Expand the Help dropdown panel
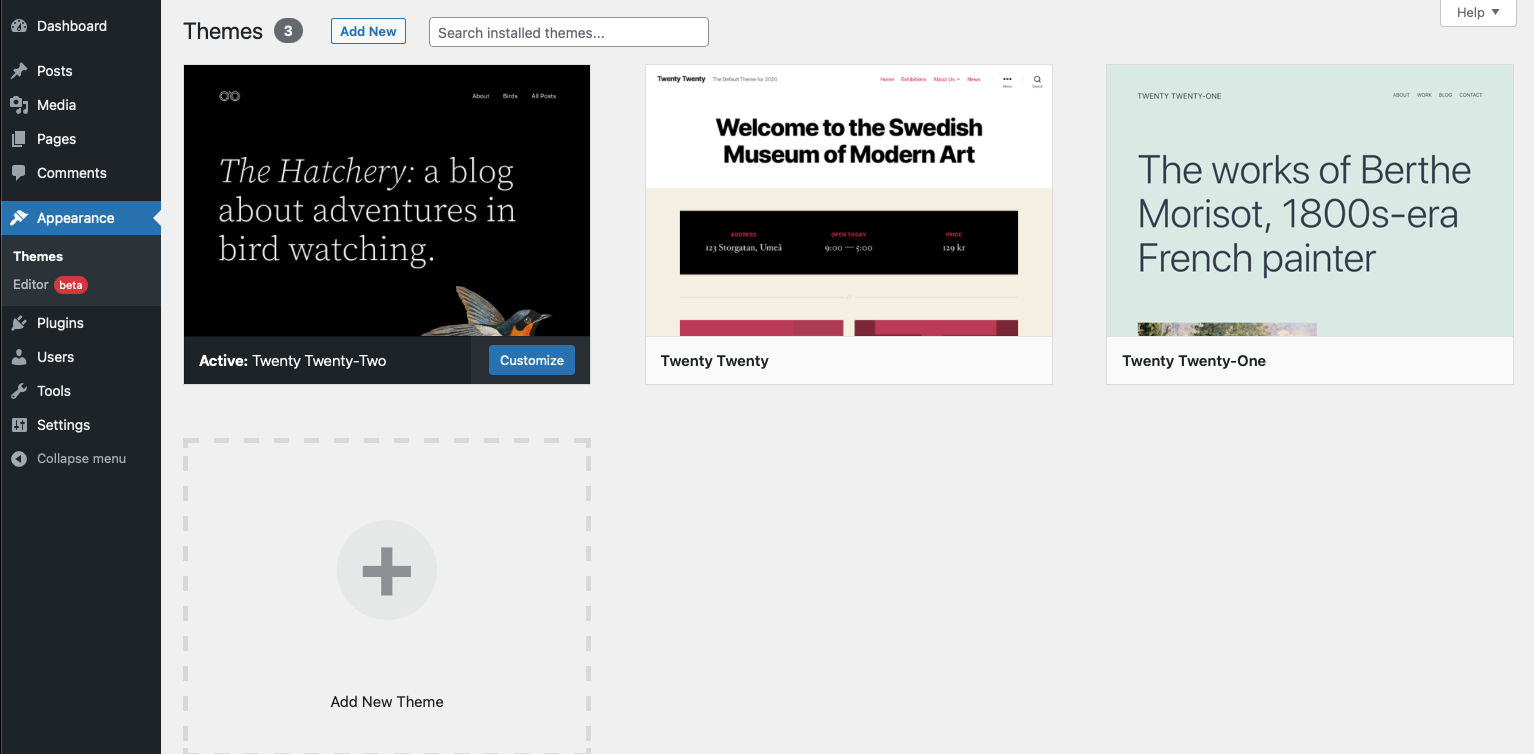The image size is (1534, 754). coord(1477,12)
